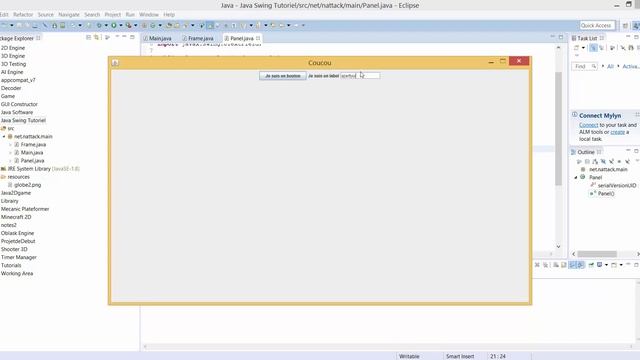Expand Main.java in Package Explorer

[11, 153]
